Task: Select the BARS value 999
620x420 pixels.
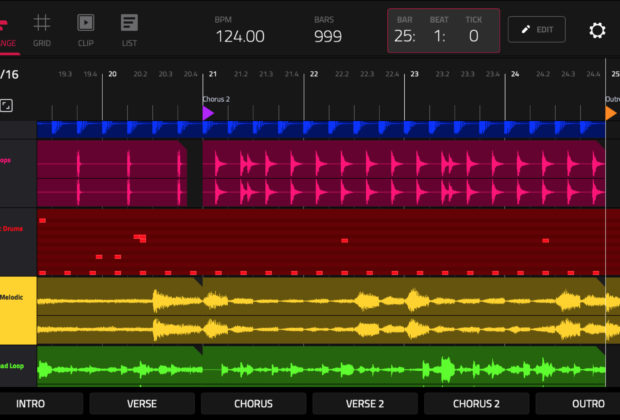Action: (328, 36)
